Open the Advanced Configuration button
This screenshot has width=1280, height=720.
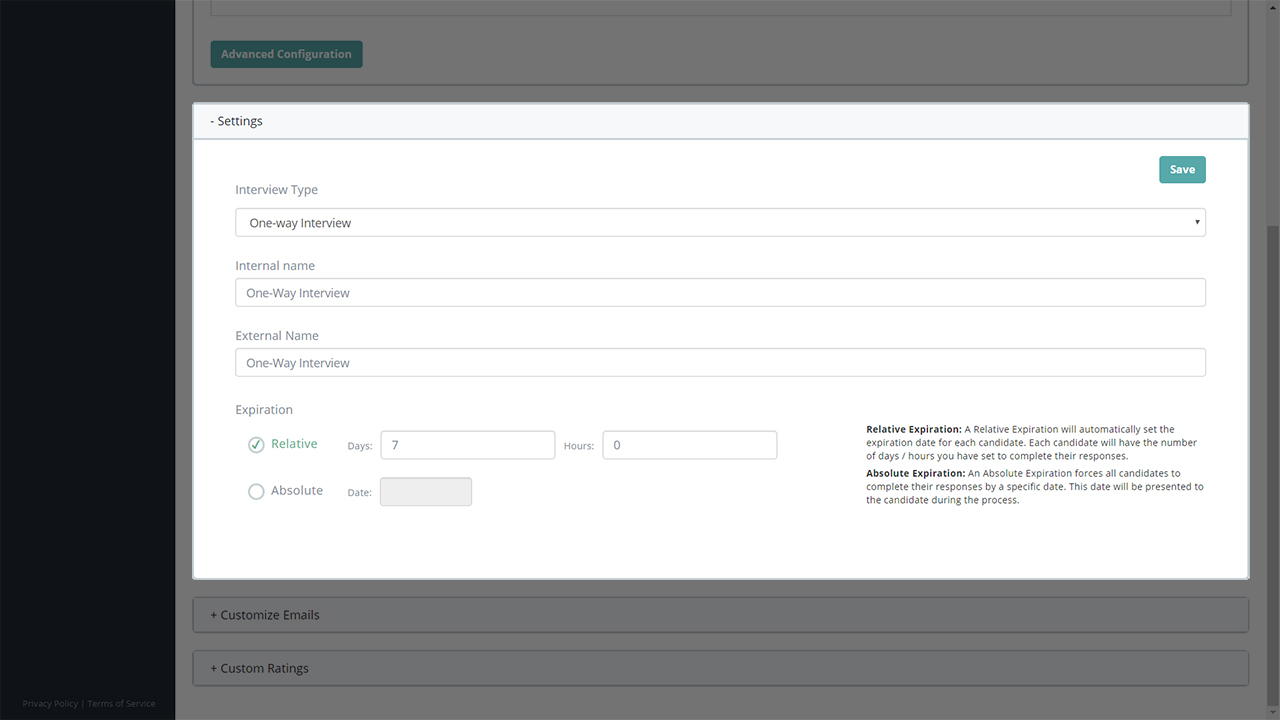click(x=286, y=54)
